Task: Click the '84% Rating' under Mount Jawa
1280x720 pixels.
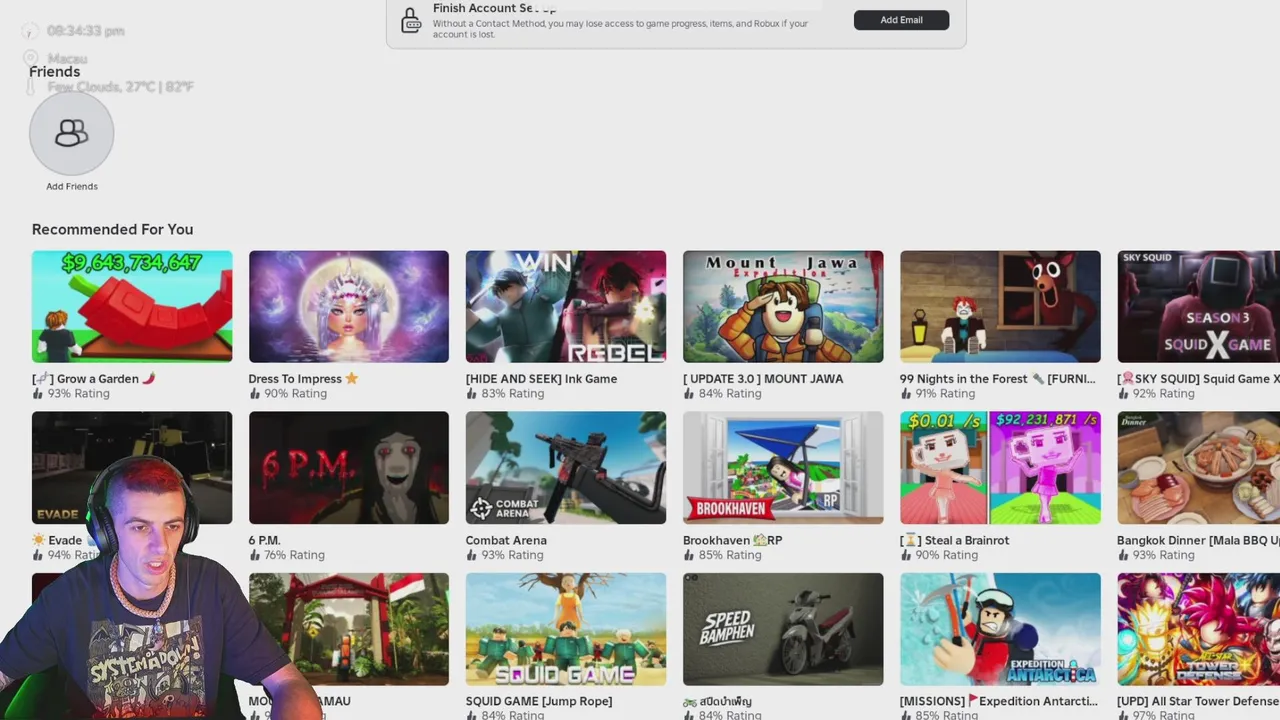Action: pos(730,393)
